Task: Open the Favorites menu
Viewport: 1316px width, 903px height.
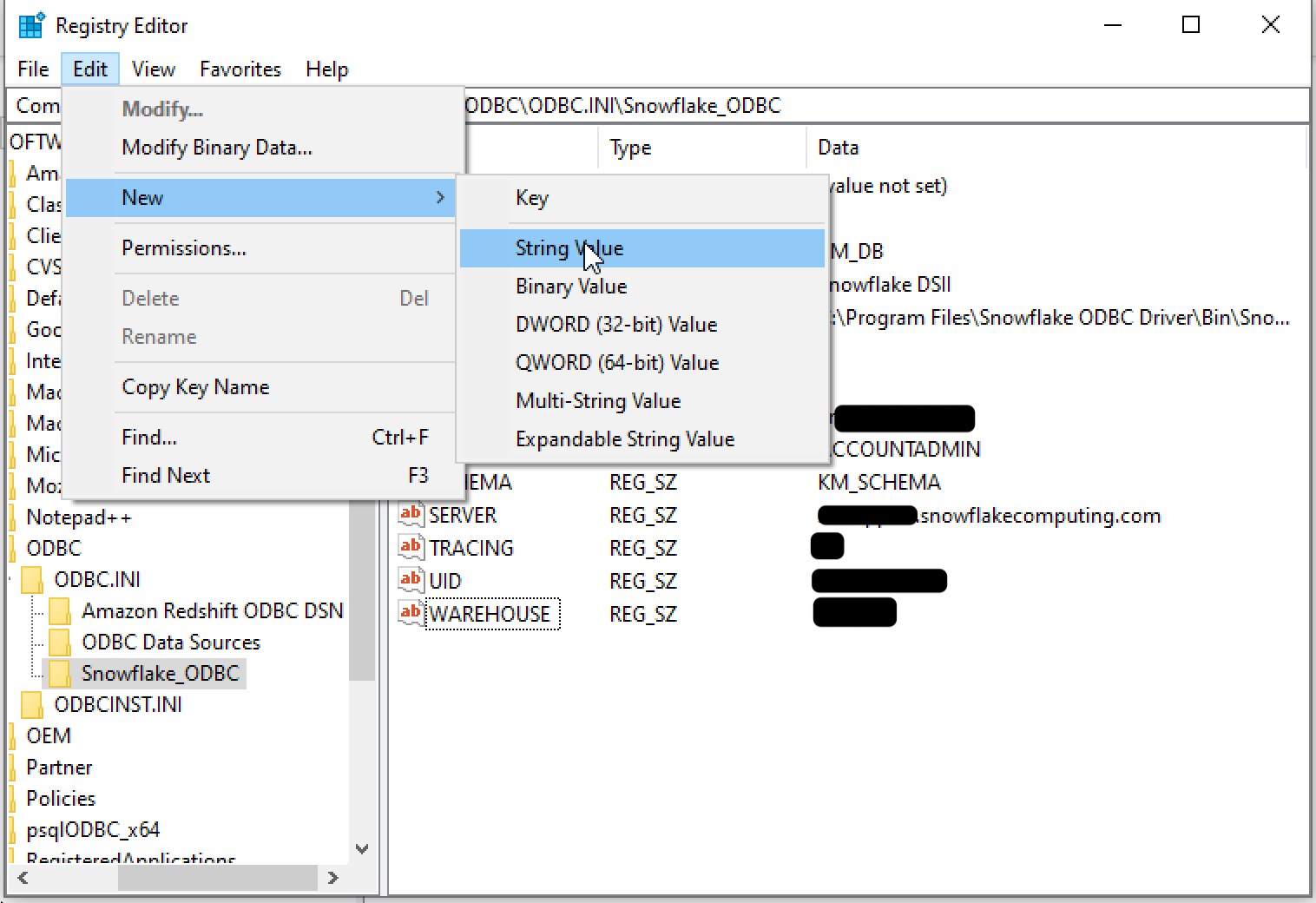Action: [x=240, y=69]
